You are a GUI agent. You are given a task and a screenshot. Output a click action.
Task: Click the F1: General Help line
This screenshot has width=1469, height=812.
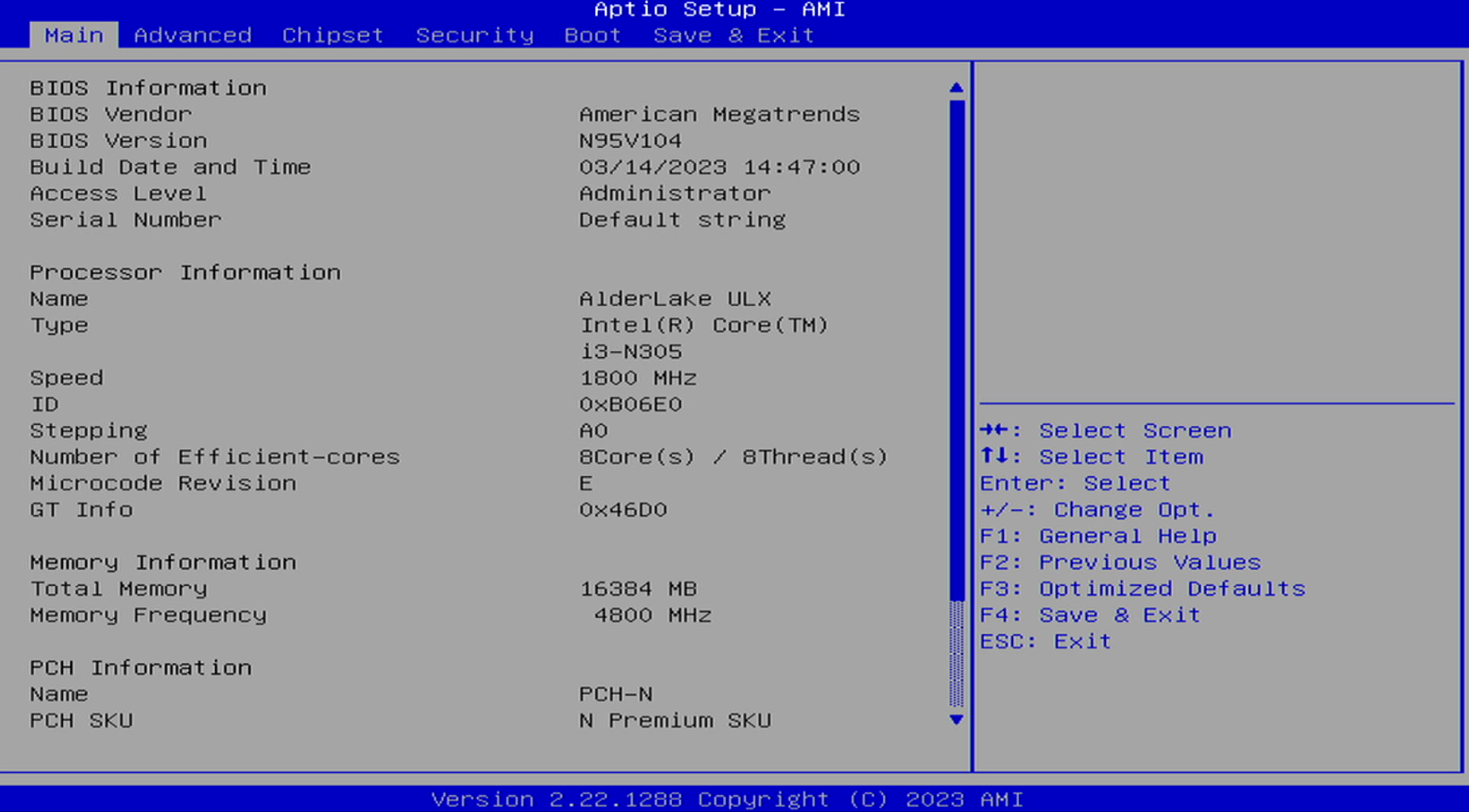tap(1098, 536)
